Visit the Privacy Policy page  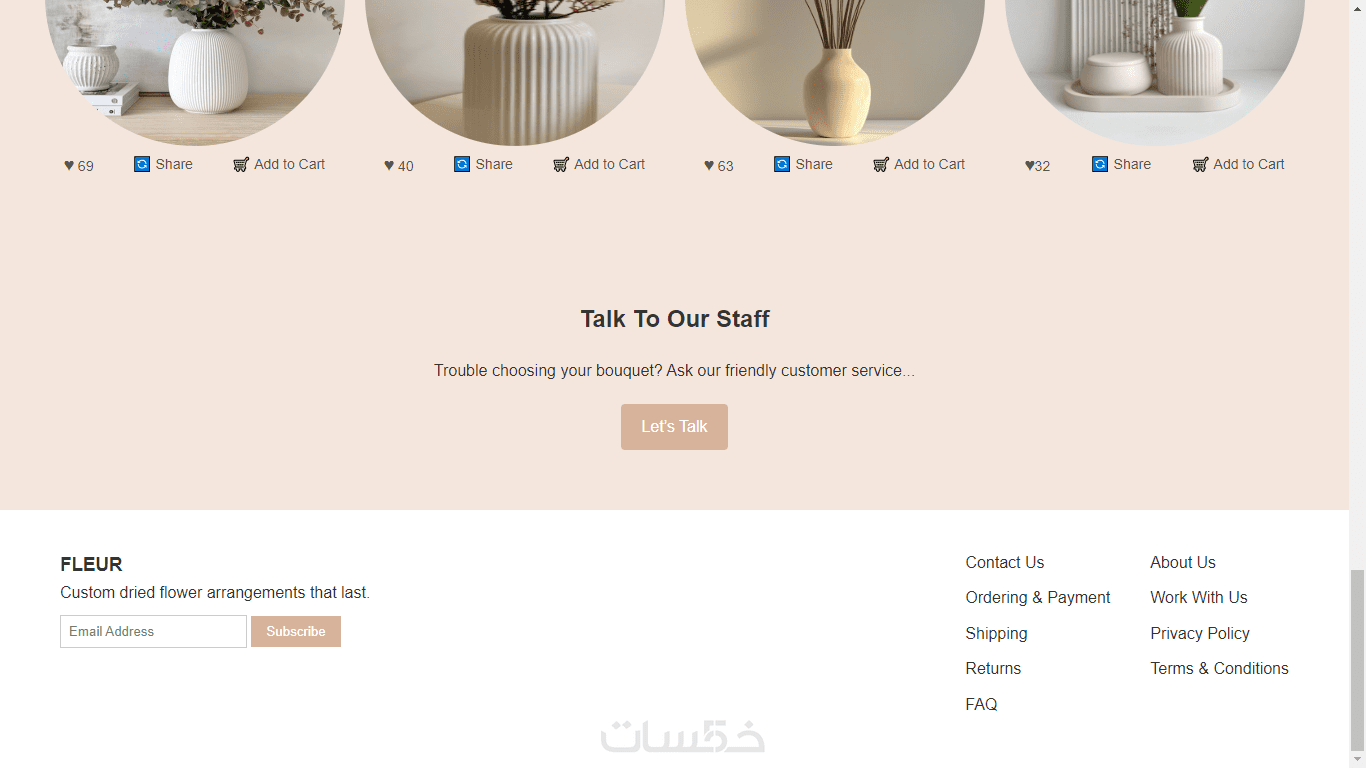click(x=1199, y=633)
